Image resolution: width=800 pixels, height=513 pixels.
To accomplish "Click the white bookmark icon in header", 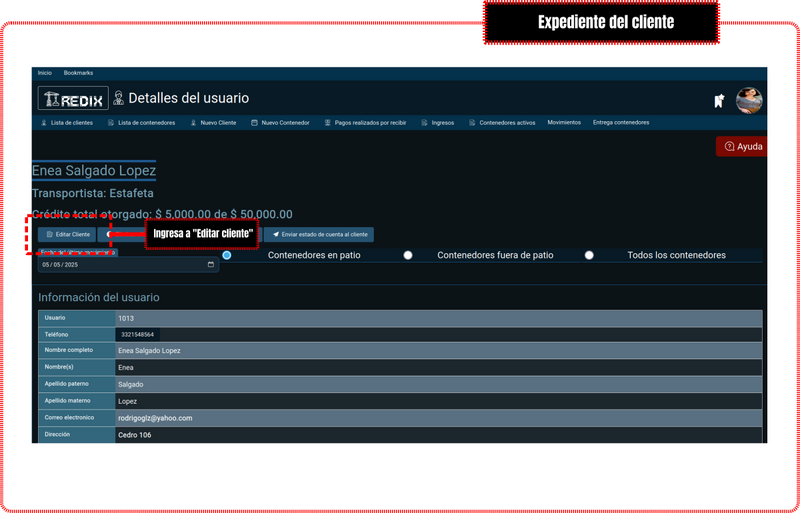I will [x=718, y=100].
